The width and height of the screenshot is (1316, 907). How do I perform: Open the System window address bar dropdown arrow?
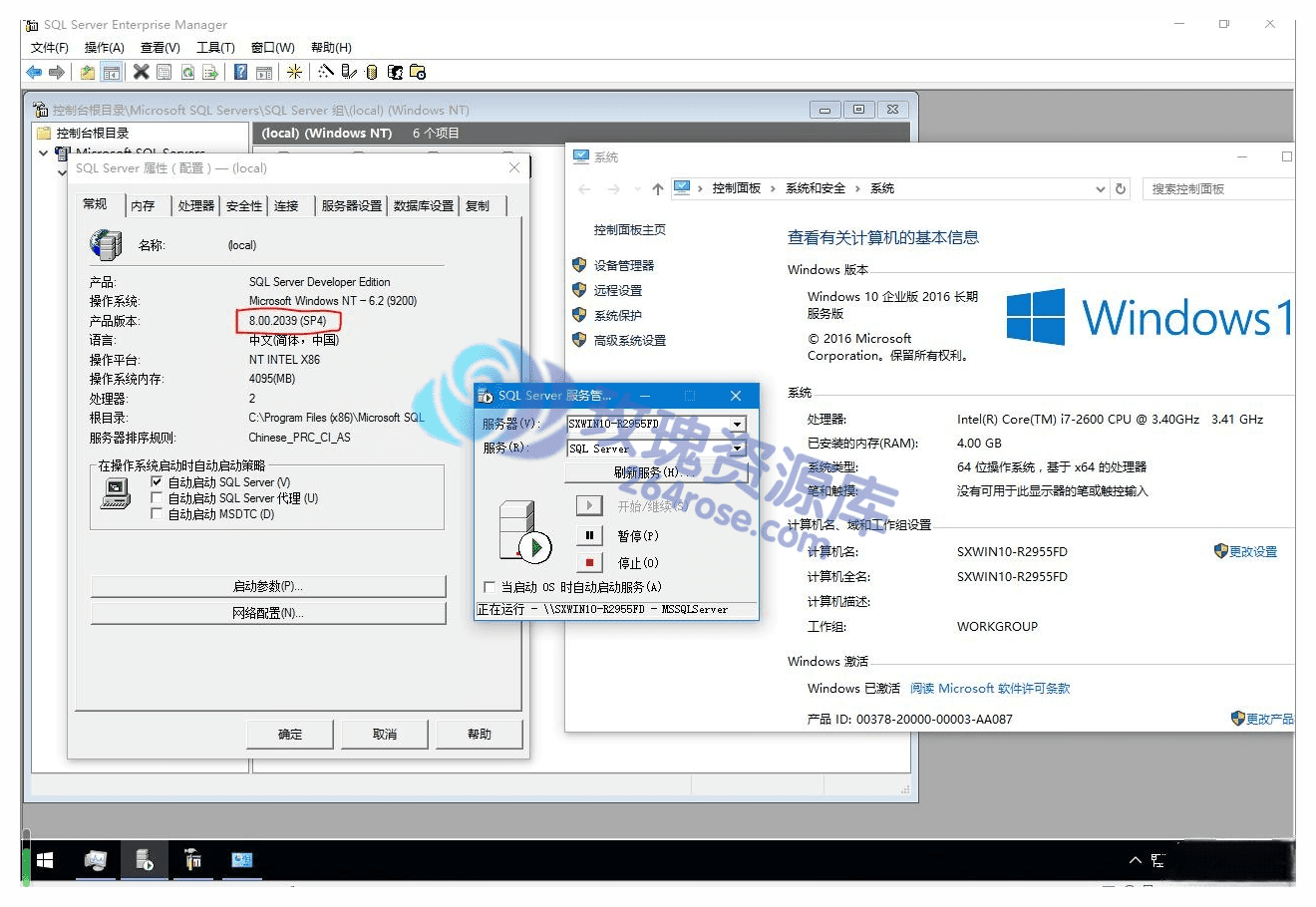click(1100, 188)
